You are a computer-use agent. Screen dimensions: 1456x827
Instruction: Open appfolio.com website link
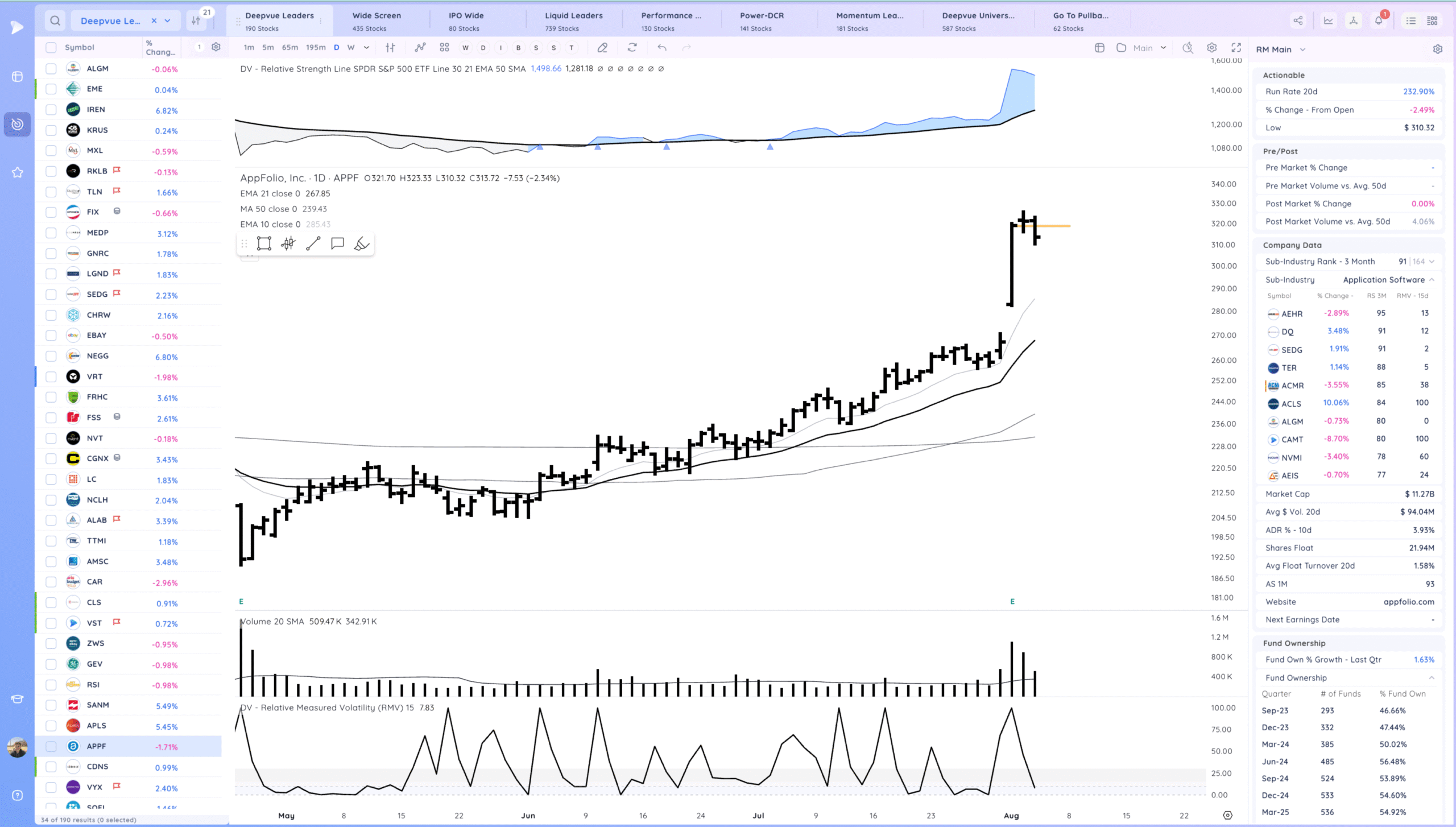pyautogui.click(x=1409, y=602)
